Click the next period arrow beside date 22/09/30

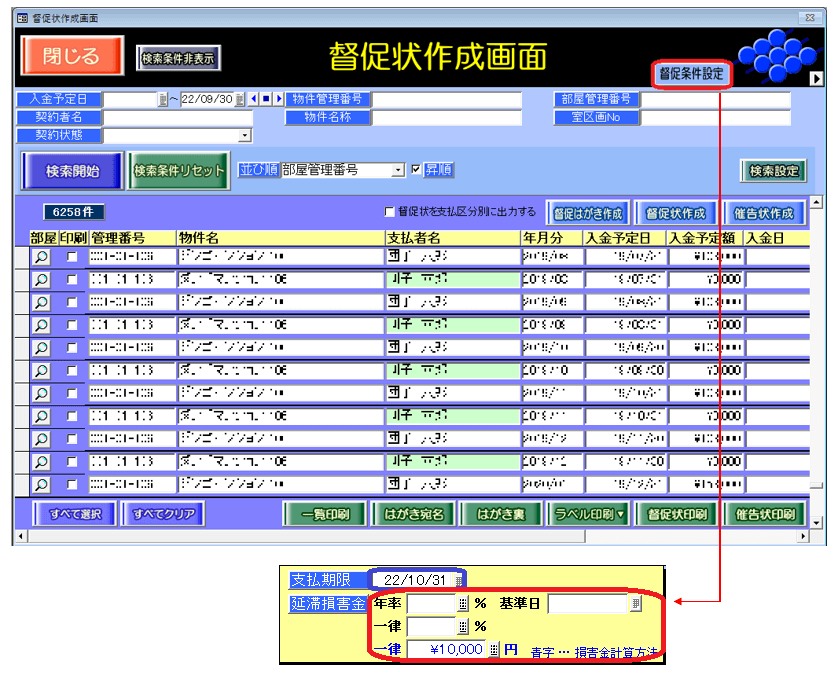277,99
